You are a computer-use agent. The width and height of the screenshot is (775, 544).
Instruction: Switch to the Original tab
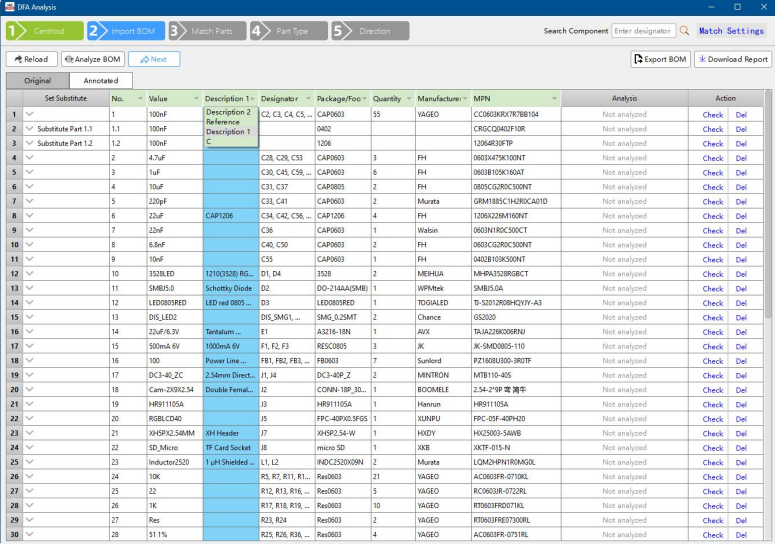point(38,80)
